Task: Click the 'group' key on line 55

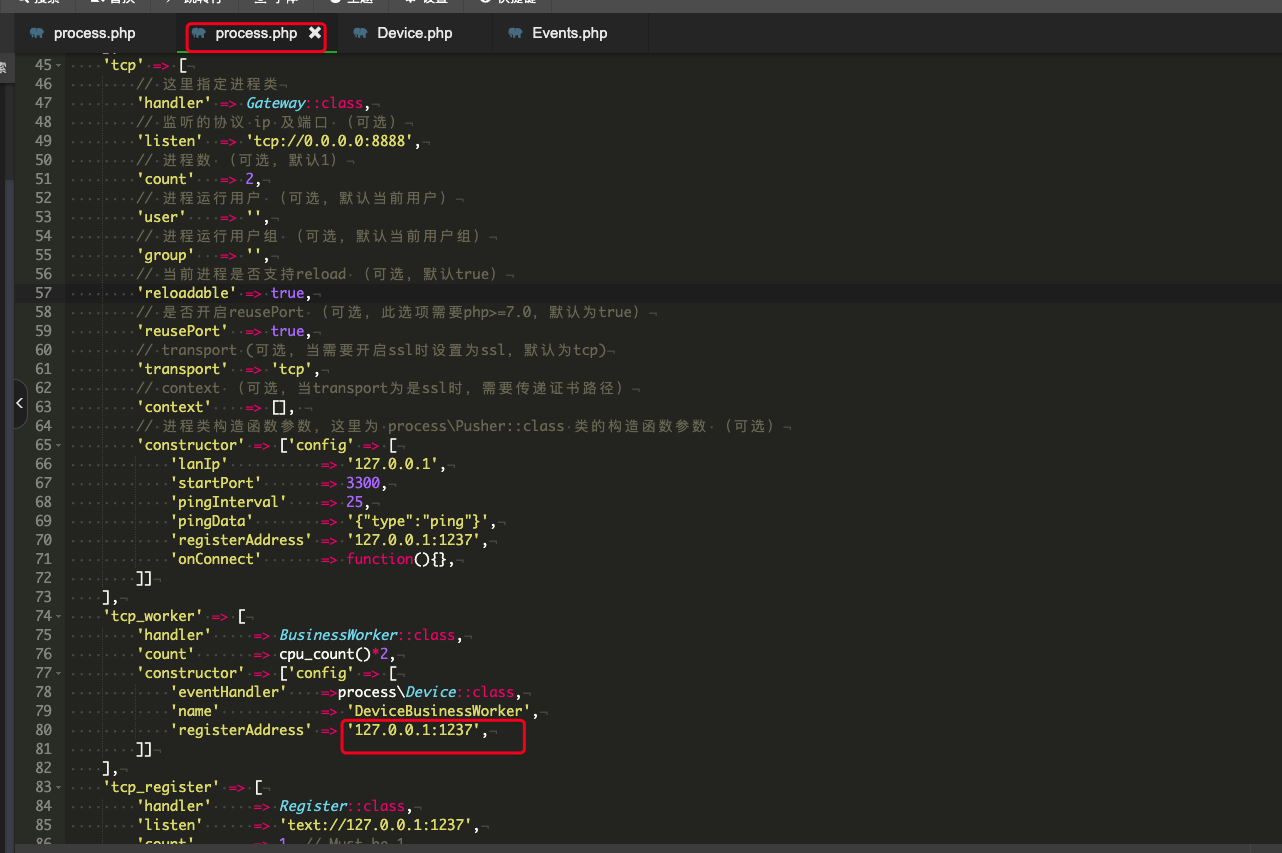Action: [x=165, y=255]
